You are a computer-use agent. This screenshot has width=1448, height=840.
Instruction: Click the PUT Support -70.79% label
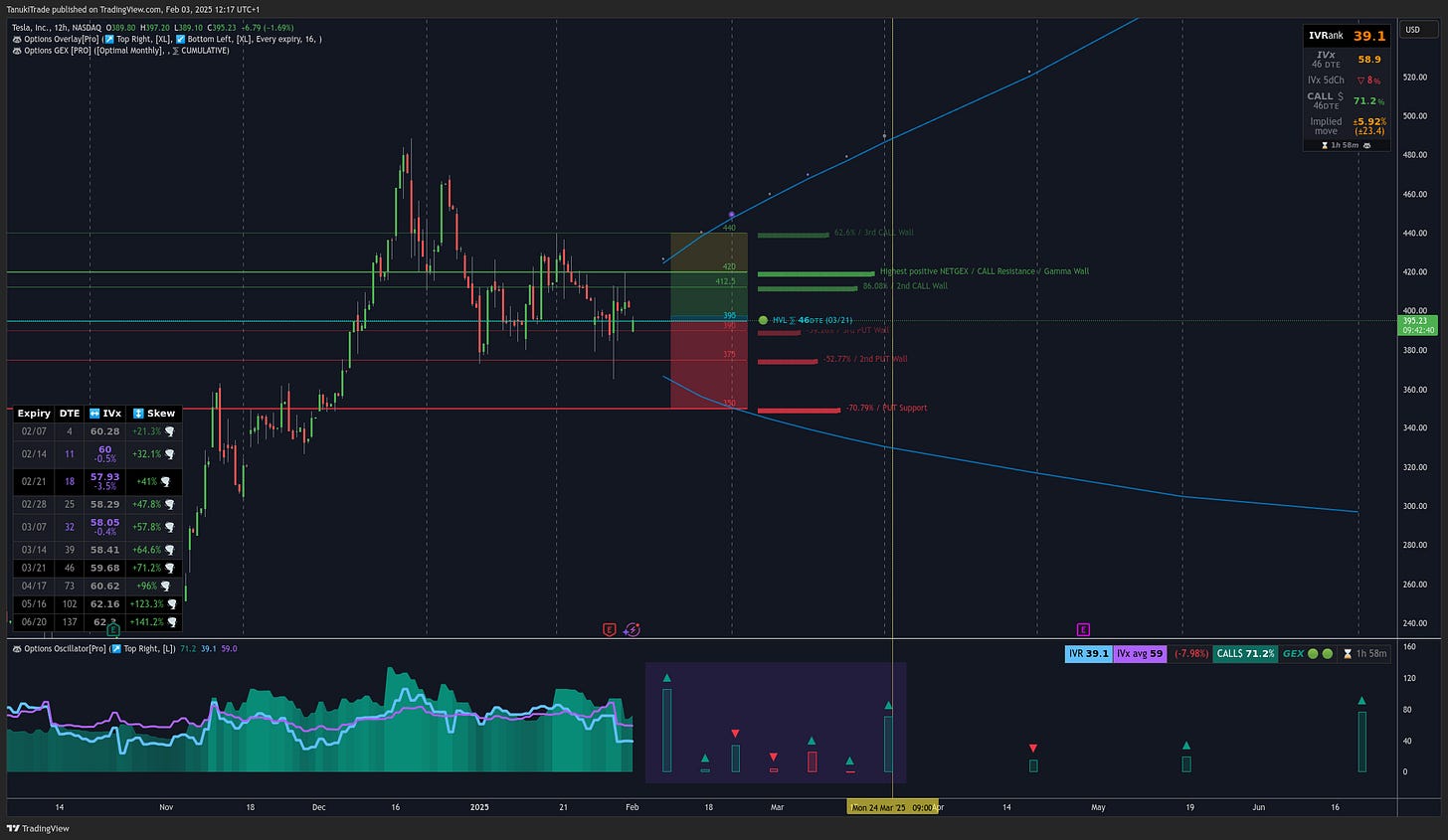click(x=886, y=408)
